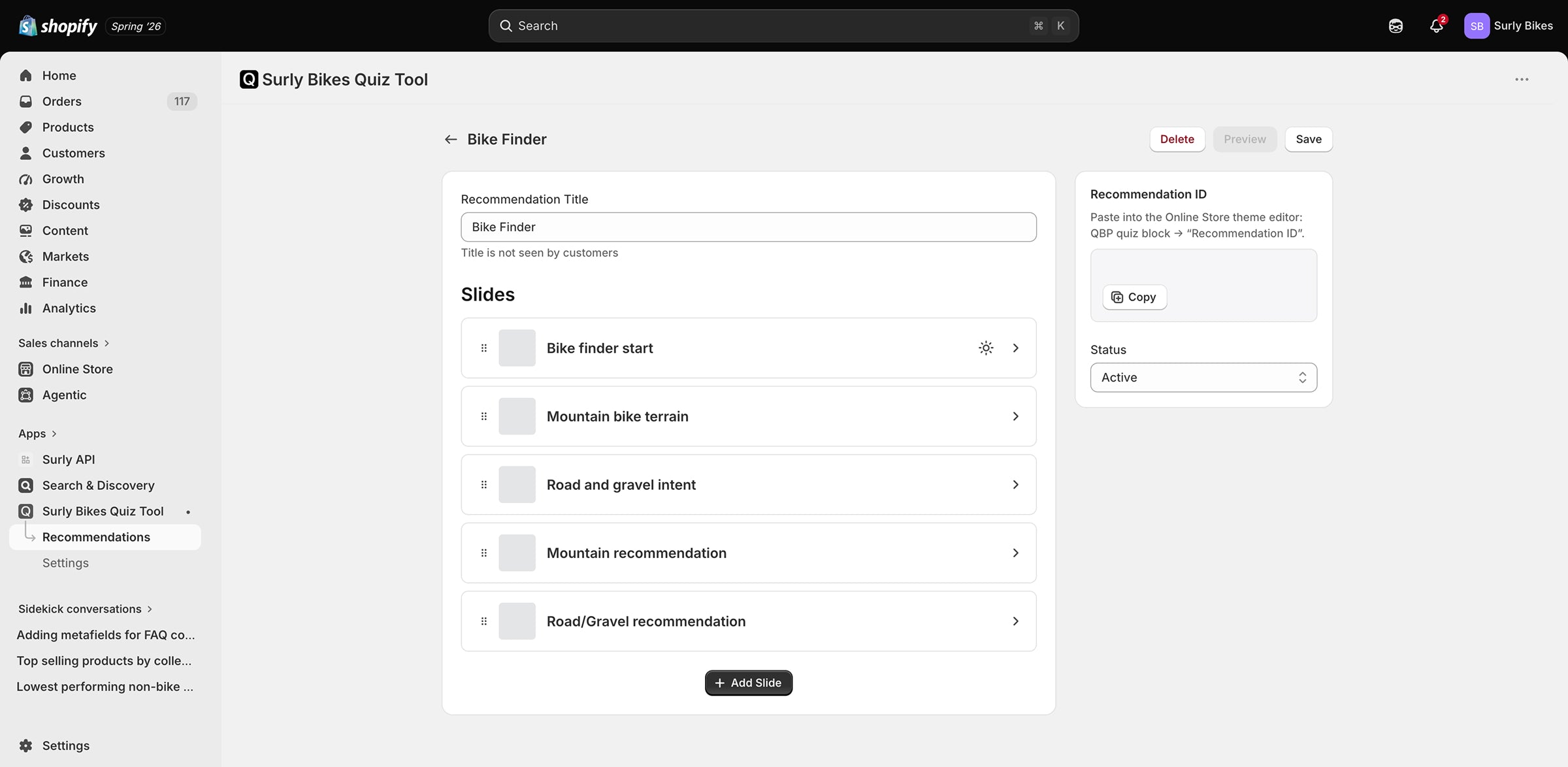Open the Sidekick assistant icon in top bar
The height and width of the screenshot is (767, 1568).
click(1396, 26)
